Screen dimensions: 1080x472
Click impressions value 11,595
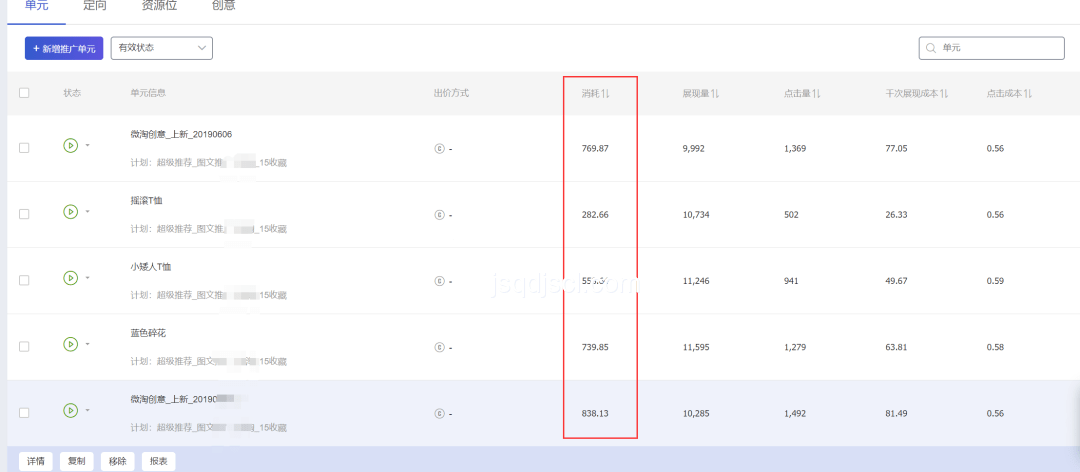point(696,347)
